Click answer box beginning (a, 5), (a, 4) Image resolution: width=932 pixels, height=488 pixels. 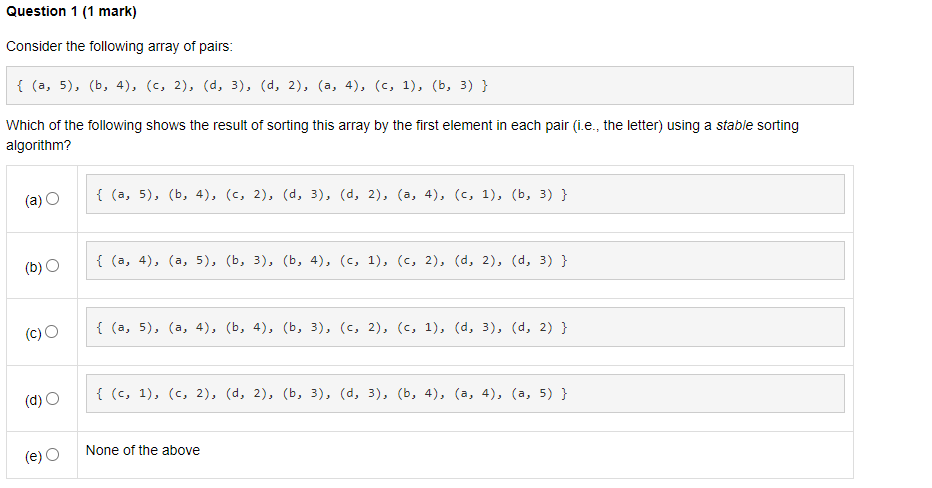pos(465,327)
